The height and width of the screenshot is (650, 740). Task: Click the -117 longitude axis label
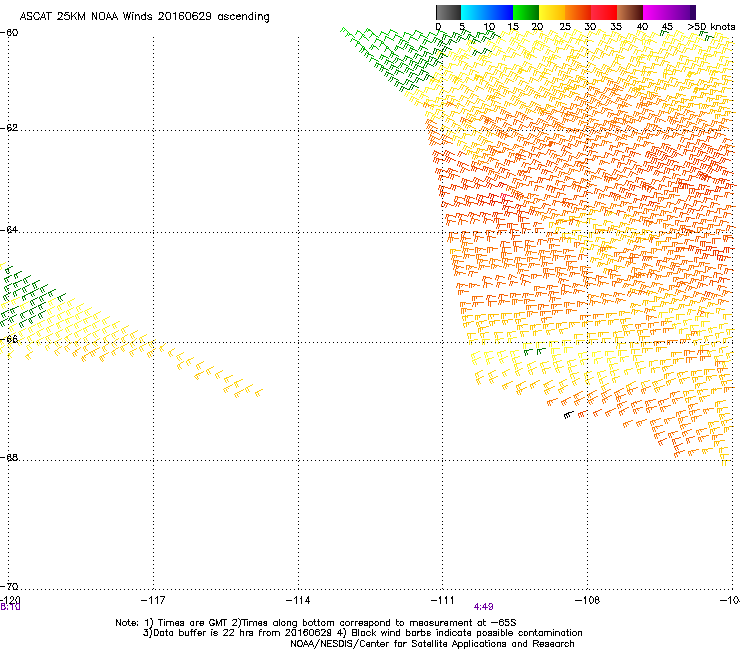pos(153,600)
